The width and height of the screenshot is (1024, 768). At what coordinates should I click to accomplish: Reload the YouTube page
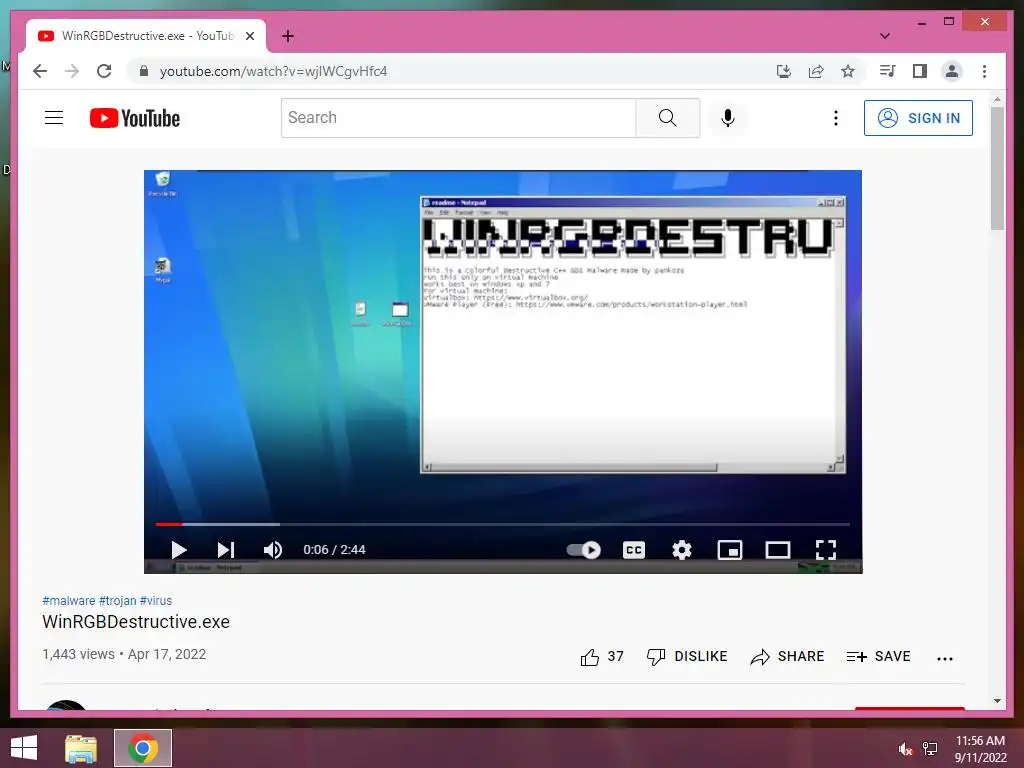[x=104, y=71]
